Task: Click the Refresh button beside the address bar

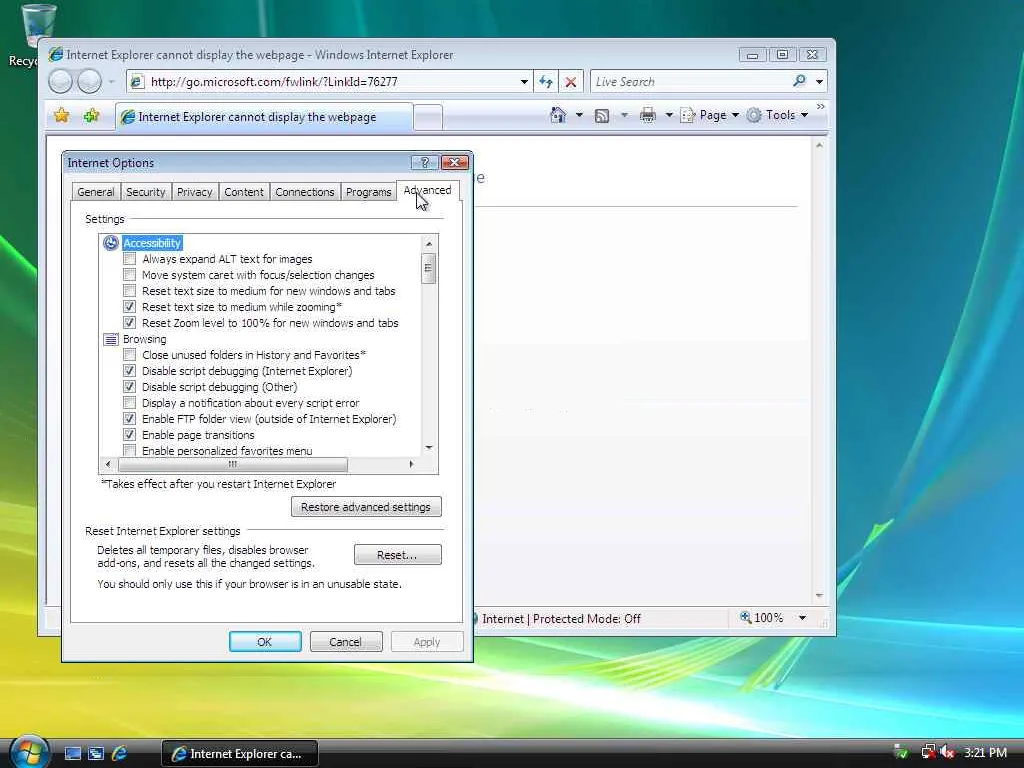Action: click(x=545, y=82)
